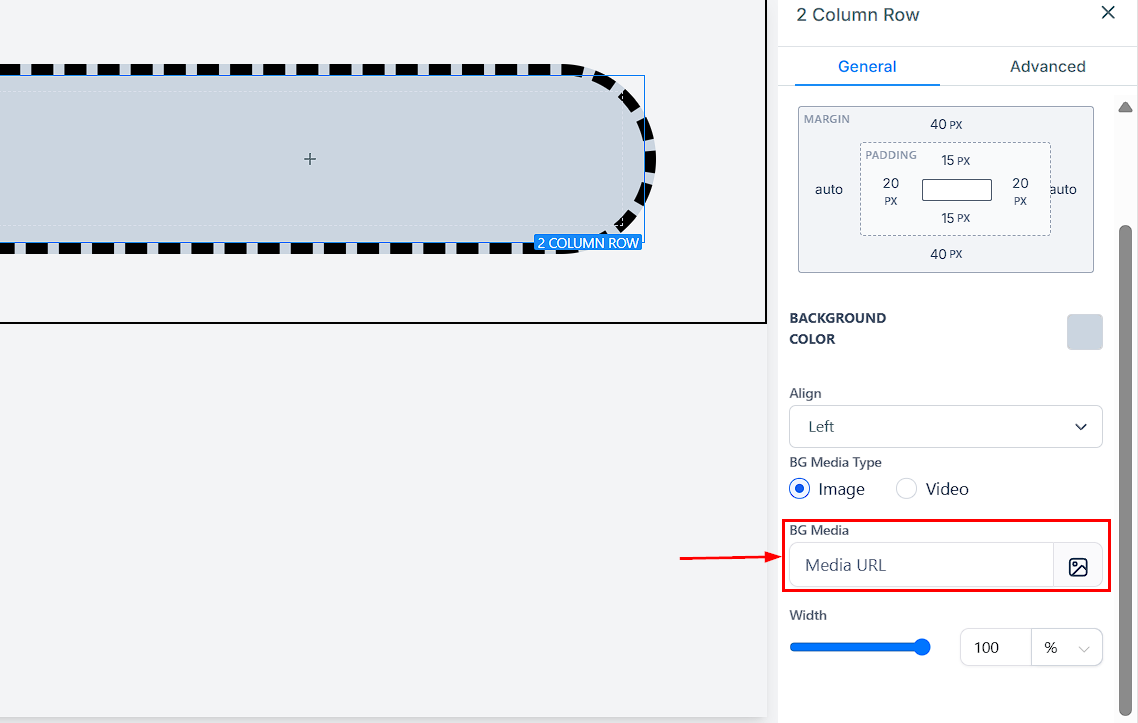The image size is (1138, 723).
Task: Click the Media URL input field
Action: tap(921, 566)
